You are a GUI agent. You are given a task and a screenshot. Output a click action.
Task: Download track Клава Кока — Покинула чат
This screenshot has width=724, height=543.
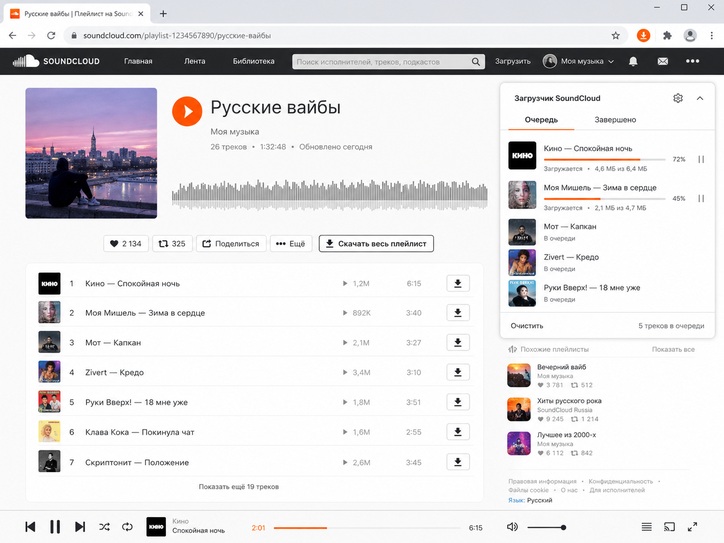pyautogui.click(x=458, y=432)
